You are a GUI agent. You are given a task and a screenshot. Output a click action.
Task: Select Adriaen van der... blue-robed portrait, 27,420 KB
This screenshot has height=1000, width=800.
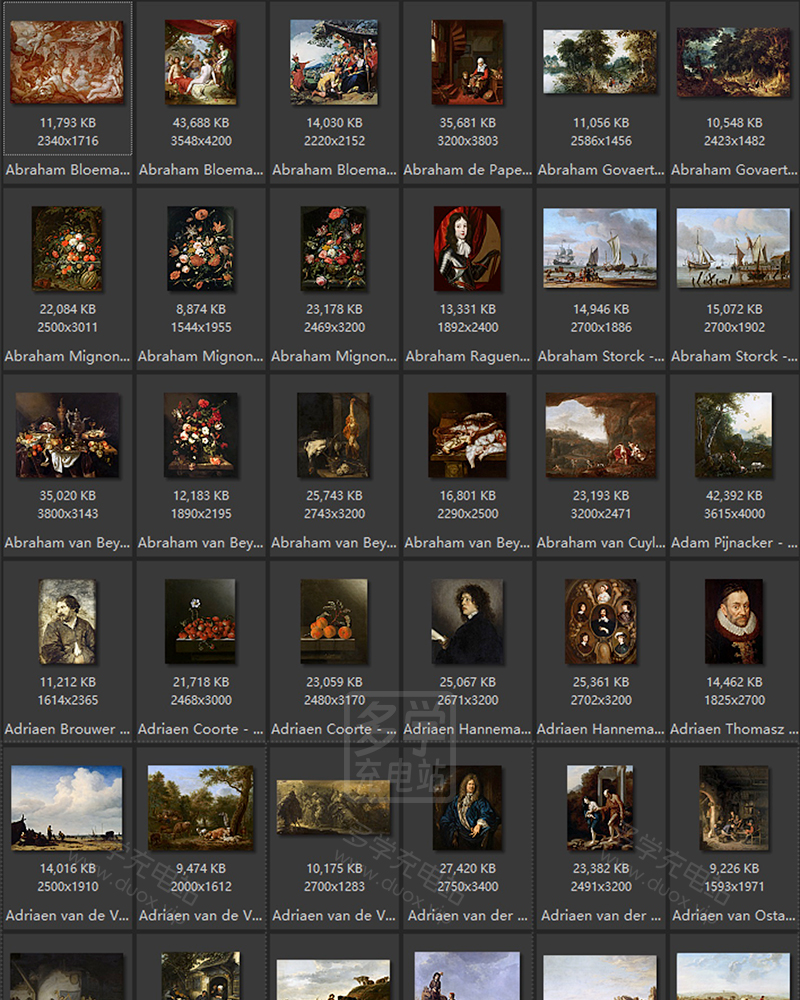[467, 808]
